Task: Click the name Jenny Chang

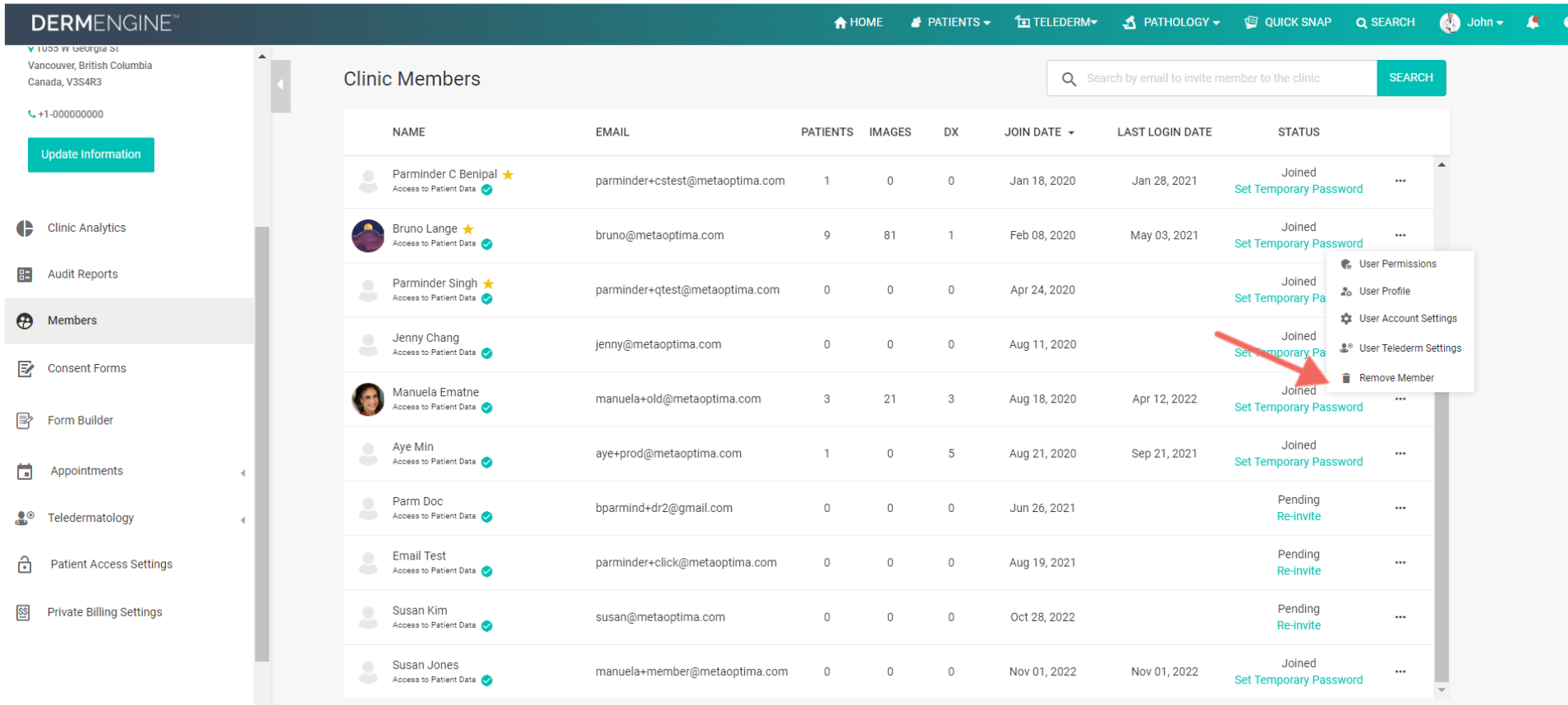Action: [425, 338]
